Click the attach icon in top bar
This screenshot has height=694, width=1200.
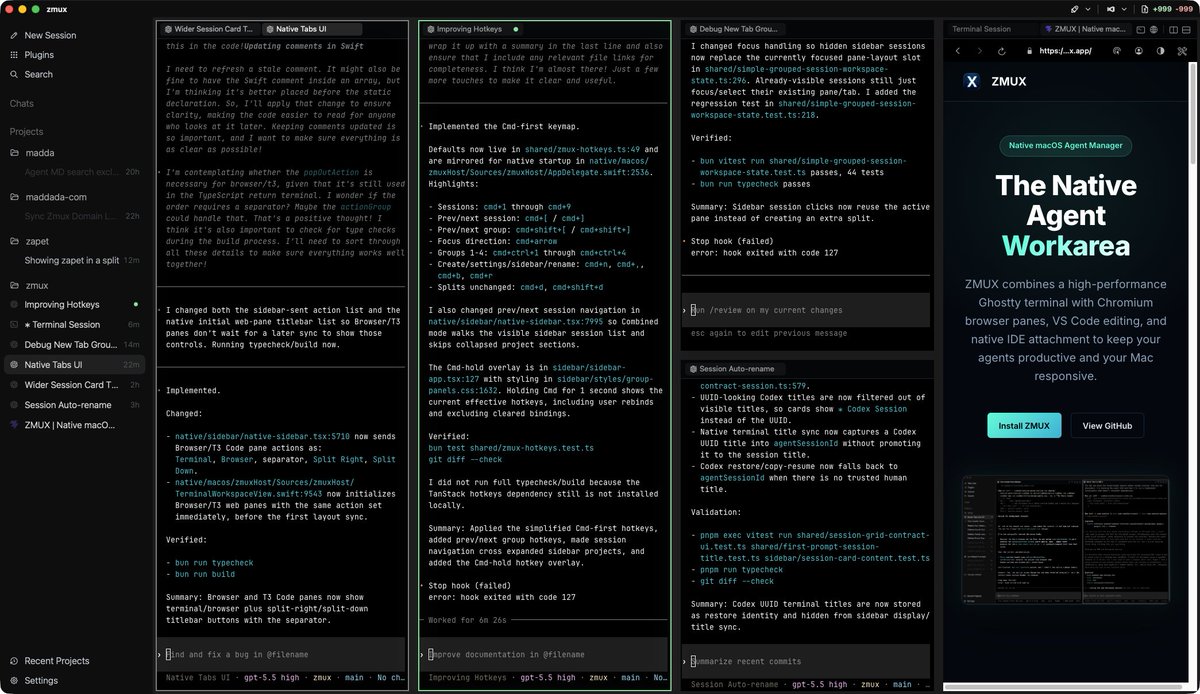(x=1074, y=9)
